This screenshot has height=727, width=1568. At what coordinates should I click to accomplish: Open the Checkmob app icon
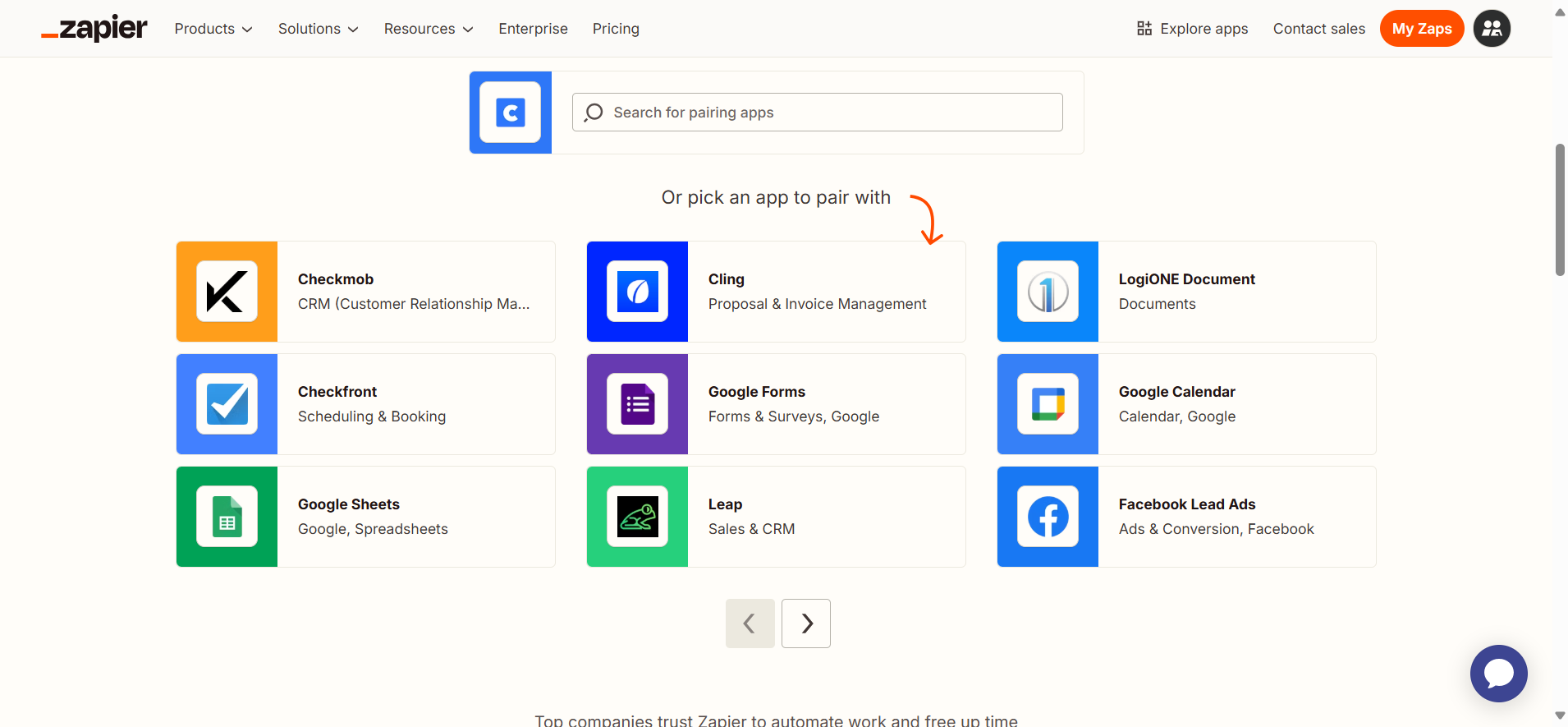(x=227, y=292)
